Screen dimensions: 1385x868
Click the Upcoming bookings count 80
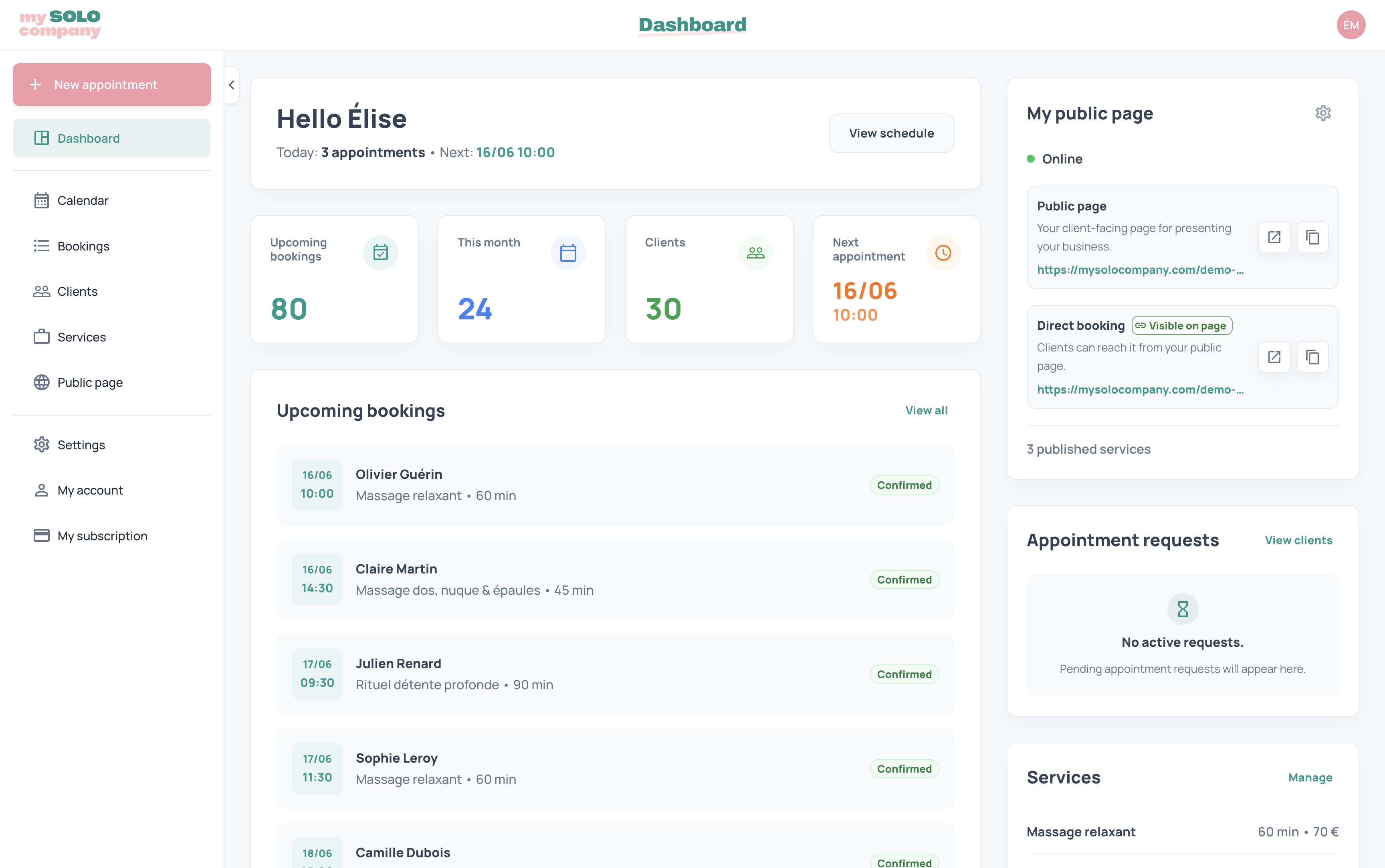pos(289,309)
